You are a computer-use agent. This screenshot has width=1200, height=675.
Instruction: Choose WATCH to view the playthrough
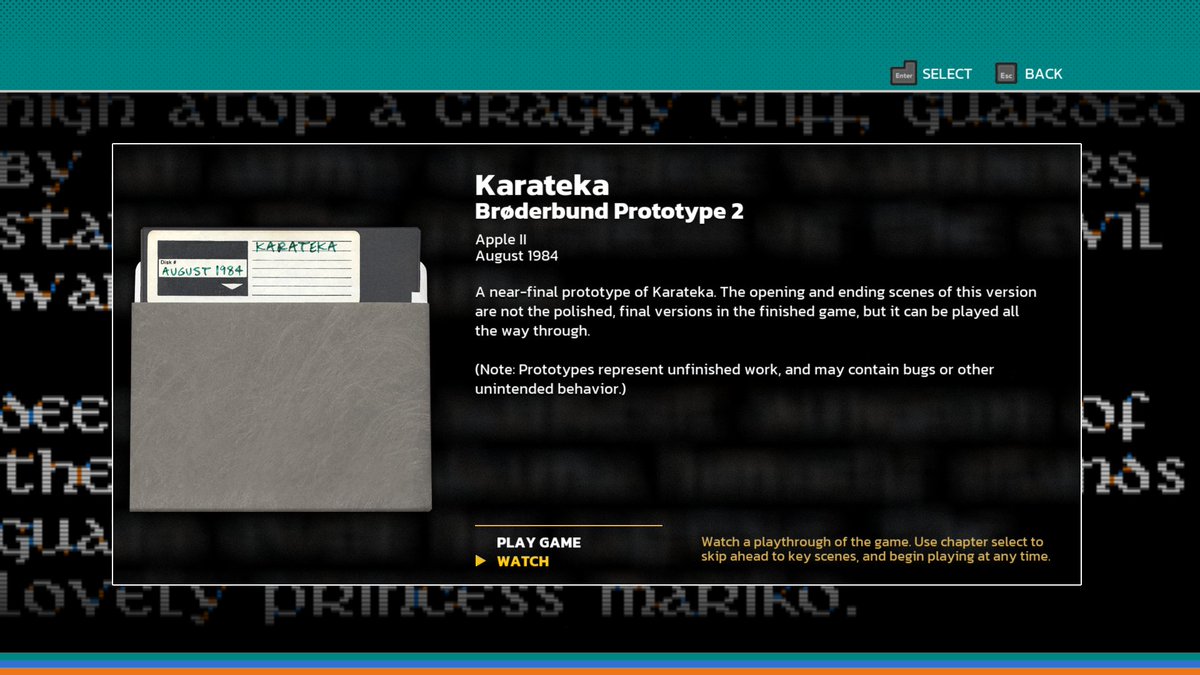tap(521, 561)
